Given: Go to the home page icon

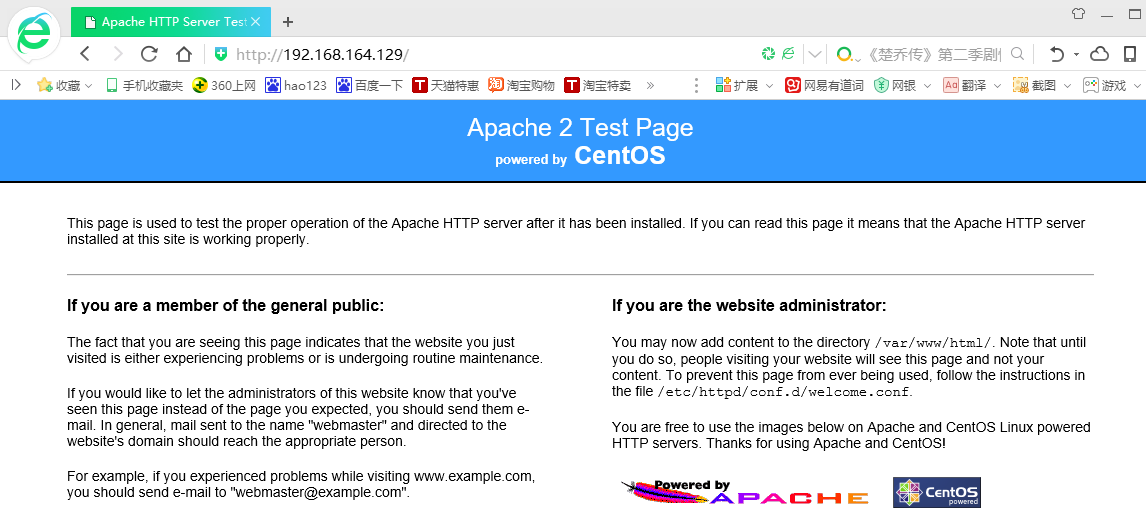Looking at the screenshot, I should (183, 54).
